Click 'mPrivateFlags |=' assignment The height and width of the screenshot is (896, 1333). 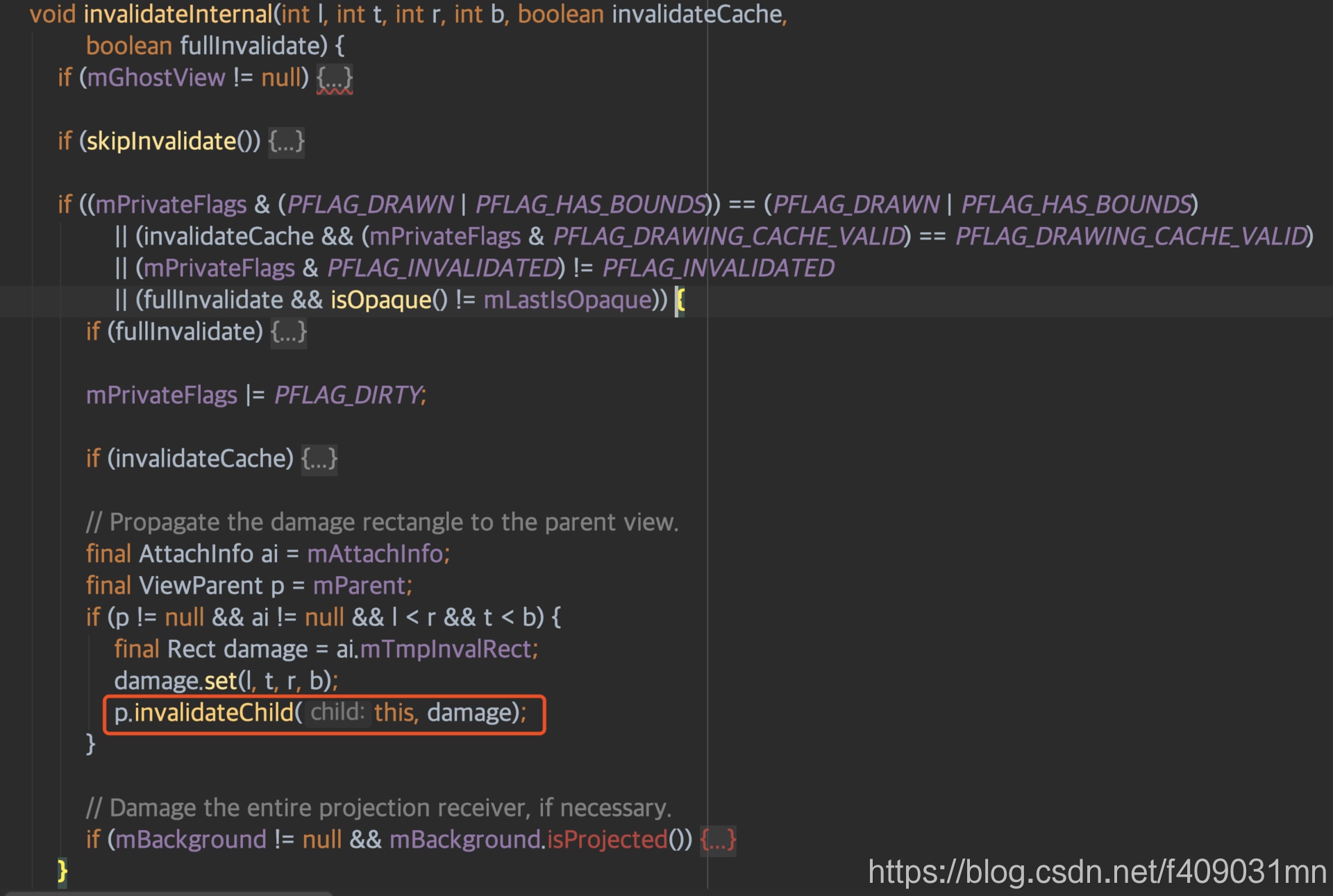[x=176, y=395]
